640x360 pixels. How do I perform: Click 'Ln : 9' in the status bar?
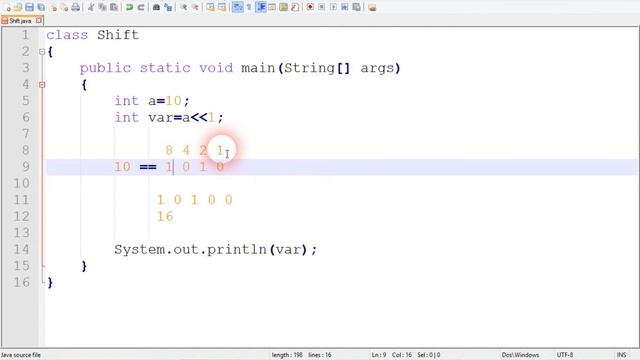(x=378, y=355)
